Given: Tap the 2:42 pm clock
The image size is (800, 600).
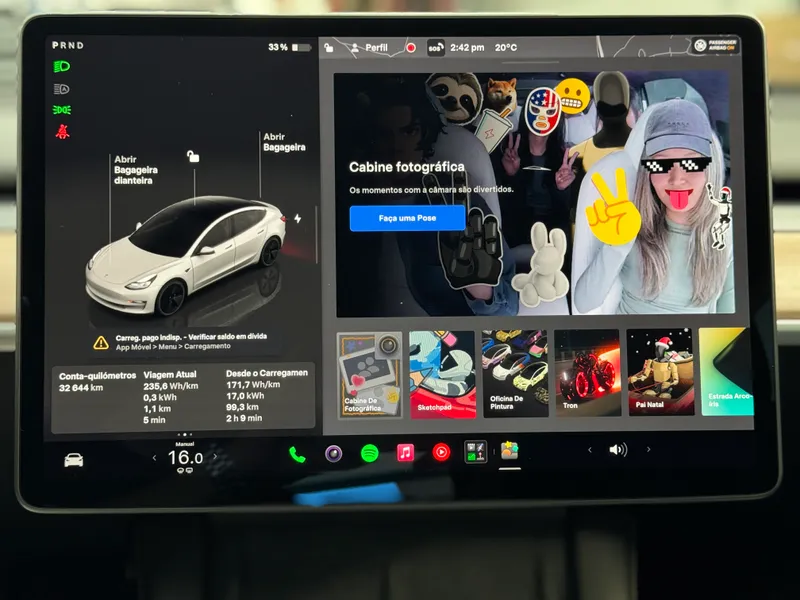Looking at the screenshot, I should tap(467, 47).
